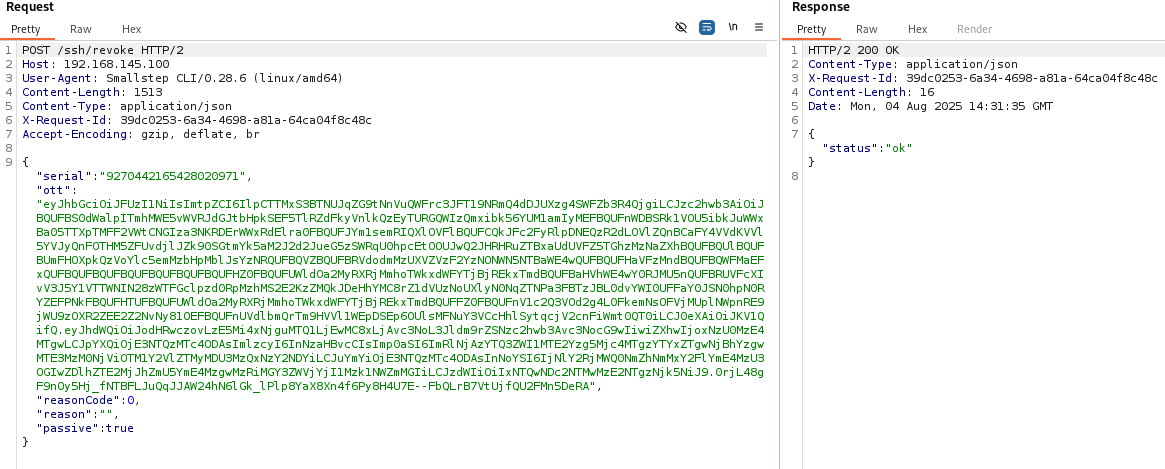Click the Date header in the response
The height and width of the screenshot is (469, 1165).
pos(930,106)
